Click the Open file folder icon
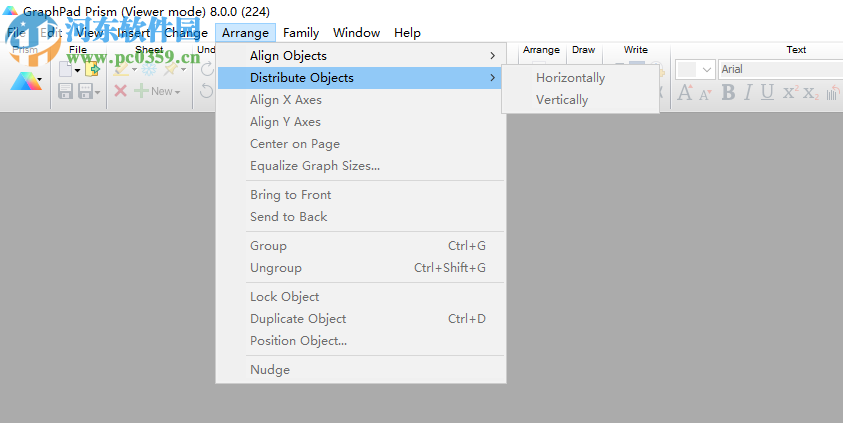The image size is (843, 423). [92, 69]
